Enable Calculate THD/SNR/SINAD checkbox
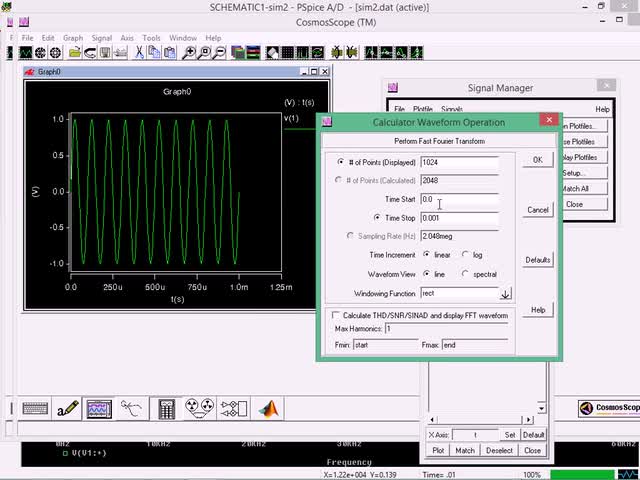This screenshot has width=640, height=480. click(336, 315)
